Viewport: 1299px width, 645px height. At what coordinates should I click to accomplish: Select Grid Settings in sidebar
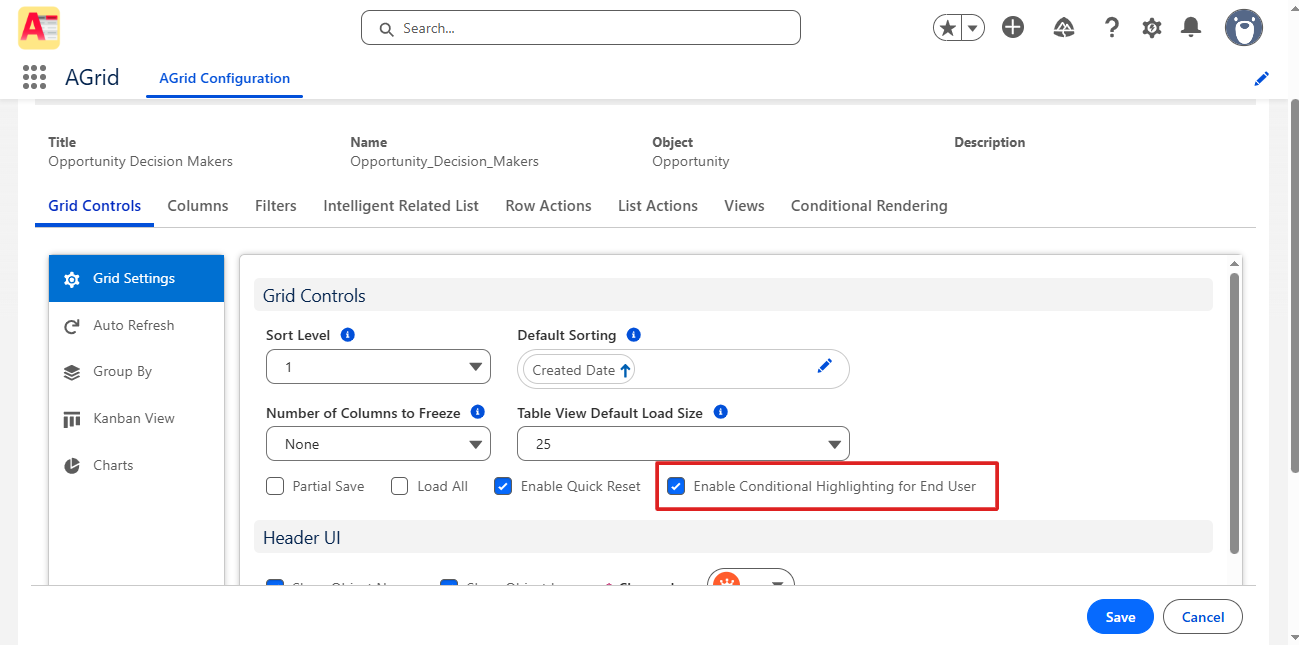(136, 279)
